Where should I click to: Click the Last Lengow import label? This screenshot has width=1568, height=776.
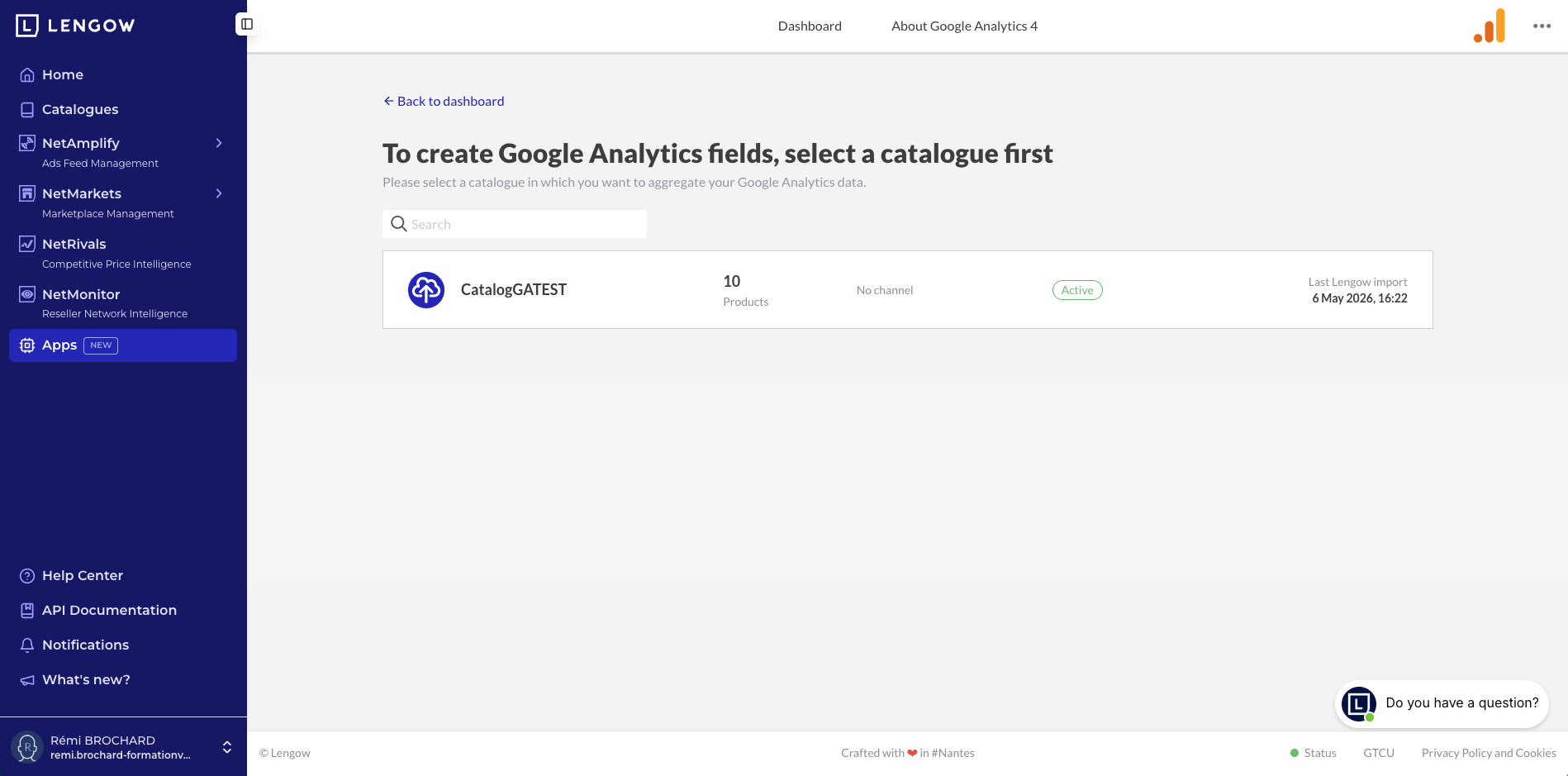click(x=1358, y=282)
